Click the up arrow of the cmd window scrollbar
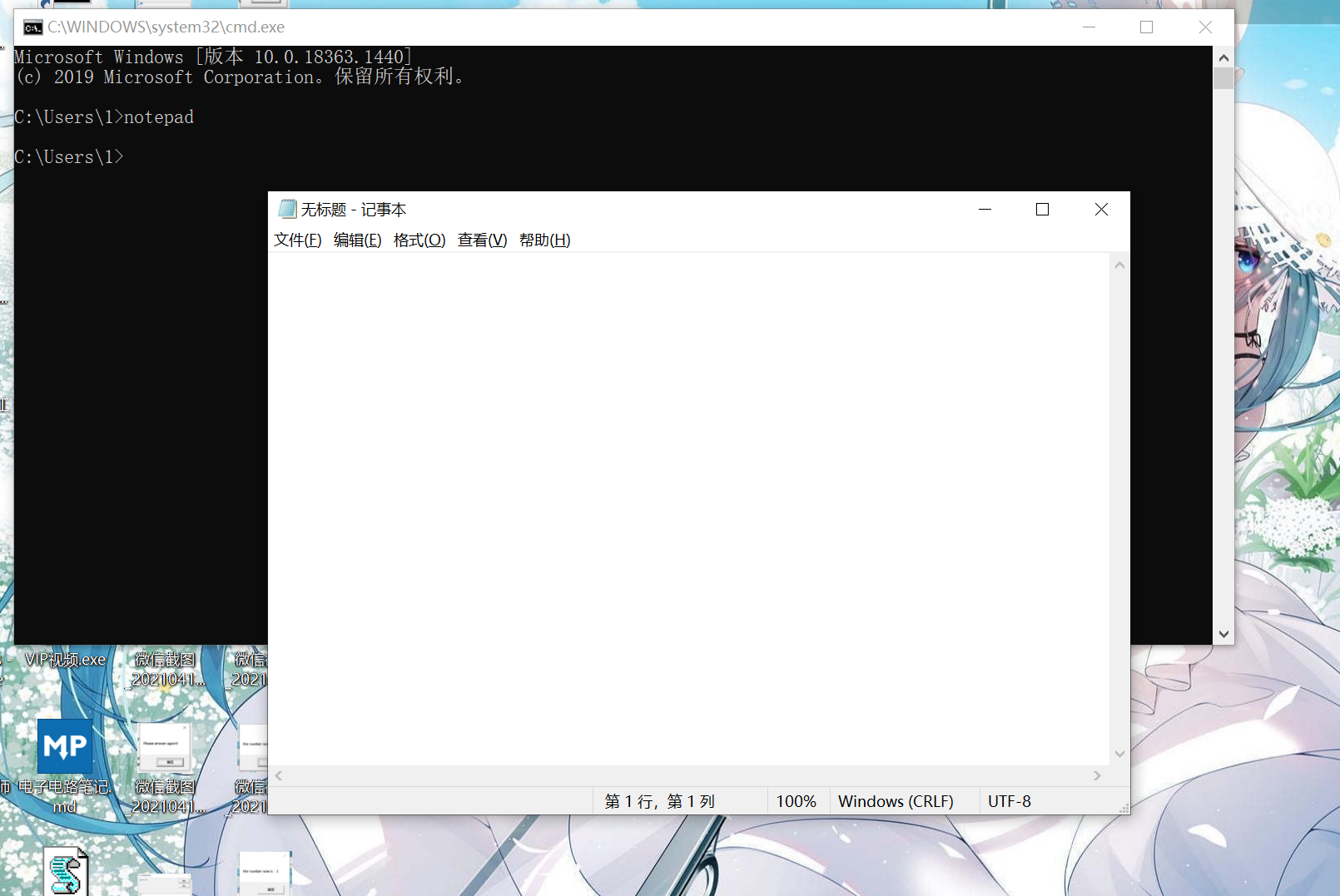The height and width of the screenshot is (896, 1340). (1223, 57)
